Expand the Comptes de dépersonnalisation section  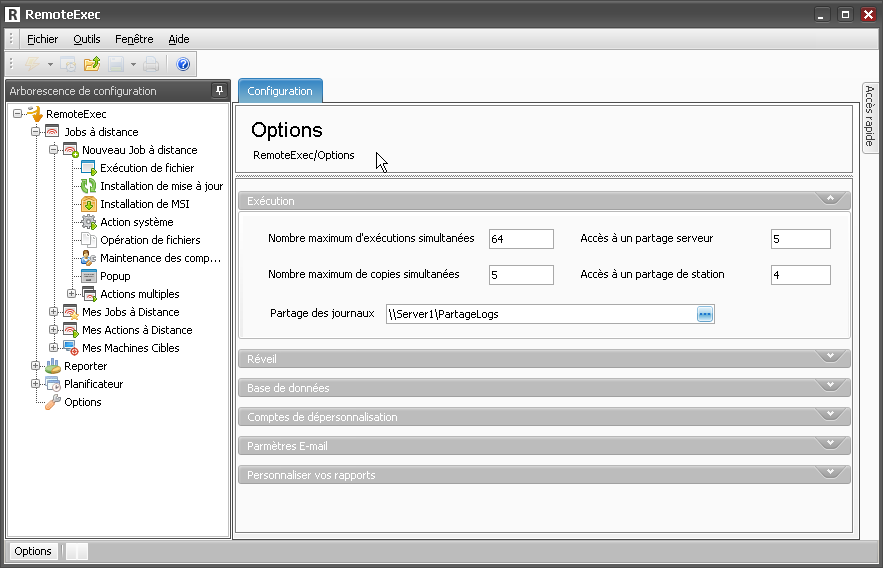[x=544, y=417]
